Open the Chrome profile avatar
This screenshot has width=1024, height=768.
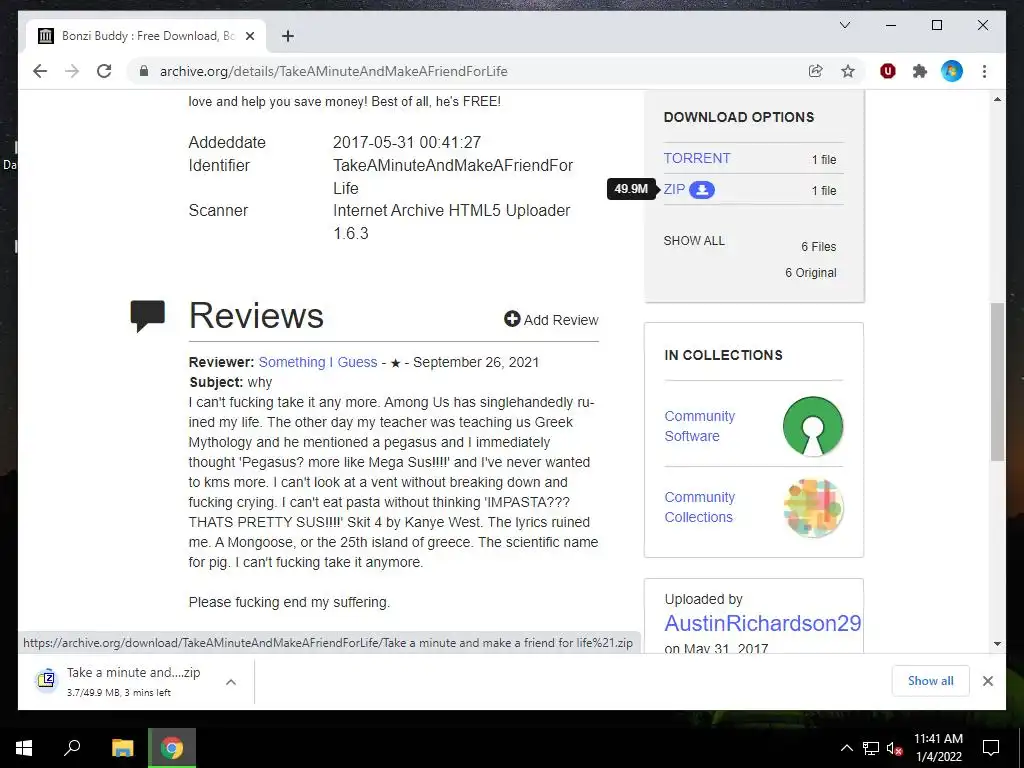tap(952, 71)
